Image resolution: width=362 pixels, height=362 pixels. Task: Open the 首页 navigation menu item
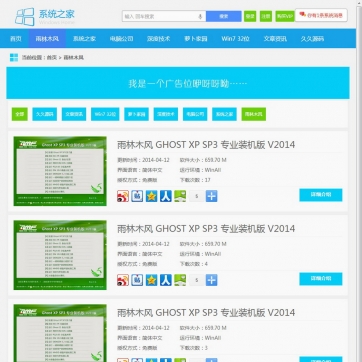point(15,39)
